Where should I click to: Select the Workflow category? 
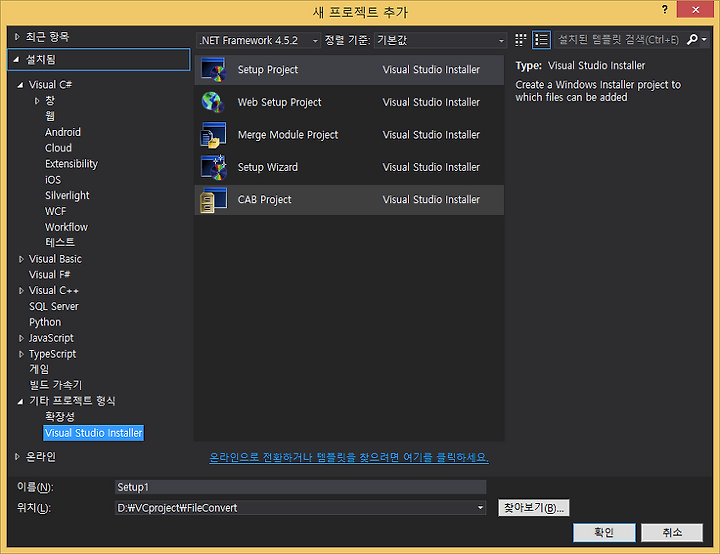pos(66,227)
